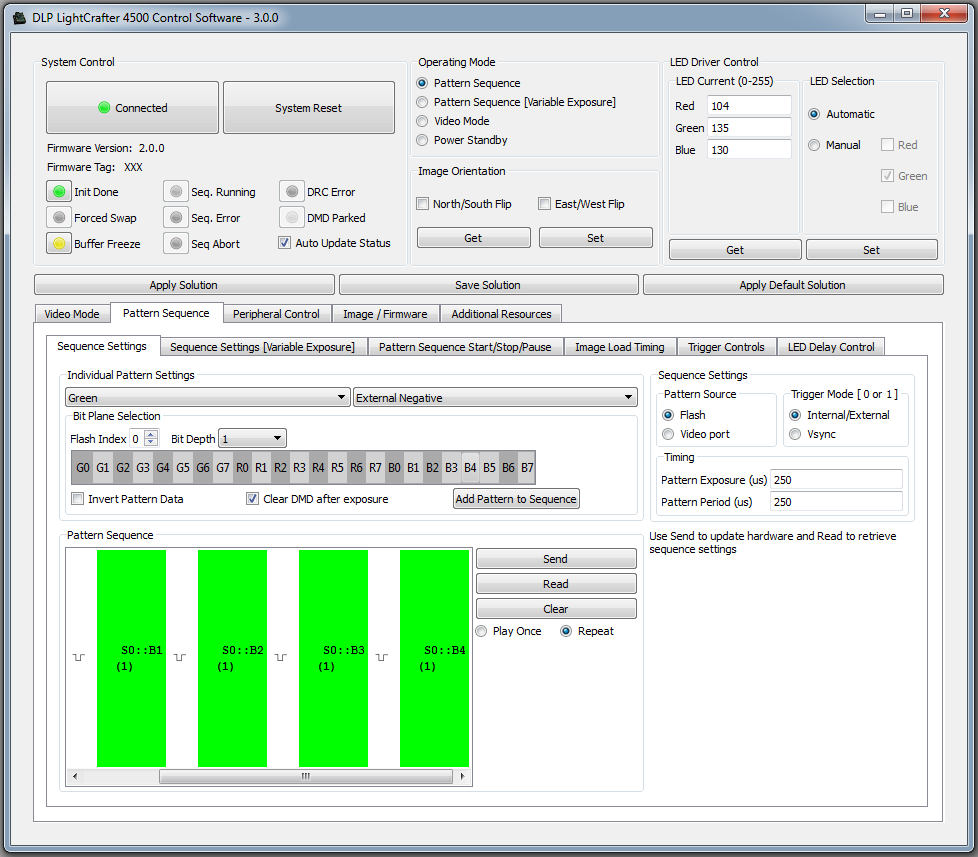Check Invert Pattern Data
The height and width of the screenshot is (857, 978).
tap(77, 499)
